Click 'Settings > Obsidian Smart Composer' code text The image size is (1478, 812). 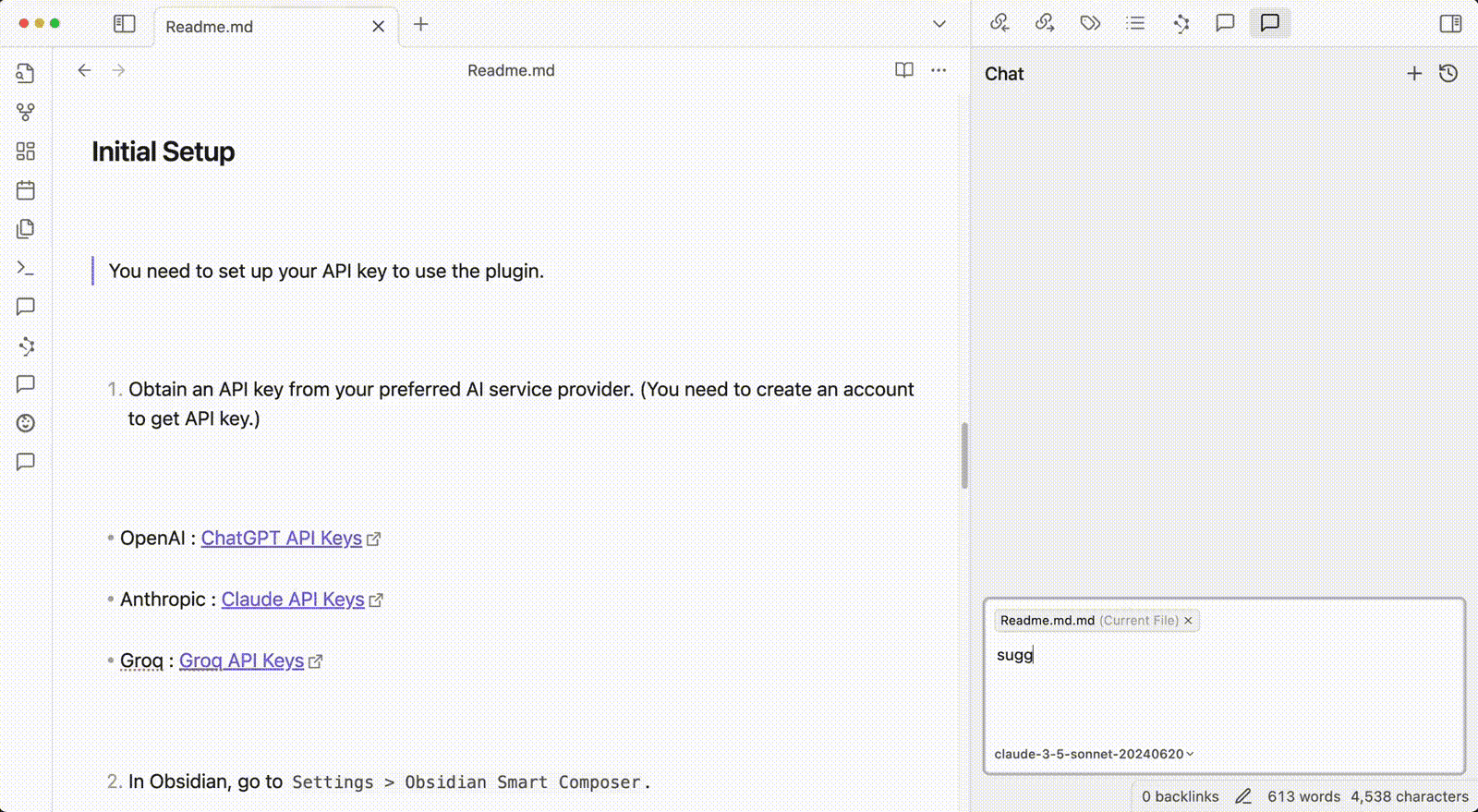466,782
